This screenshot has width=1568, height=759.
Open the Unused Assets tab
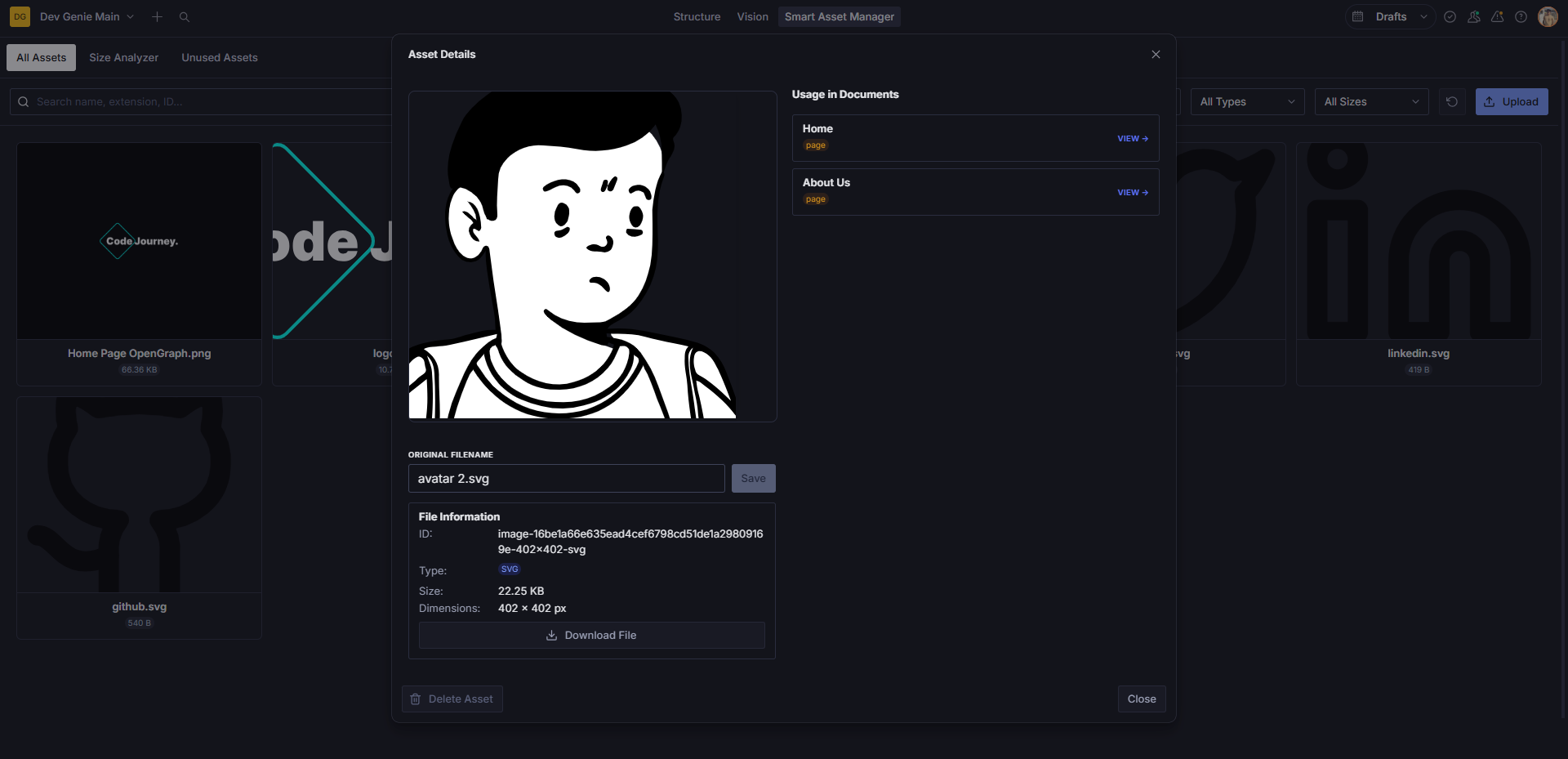219,57
